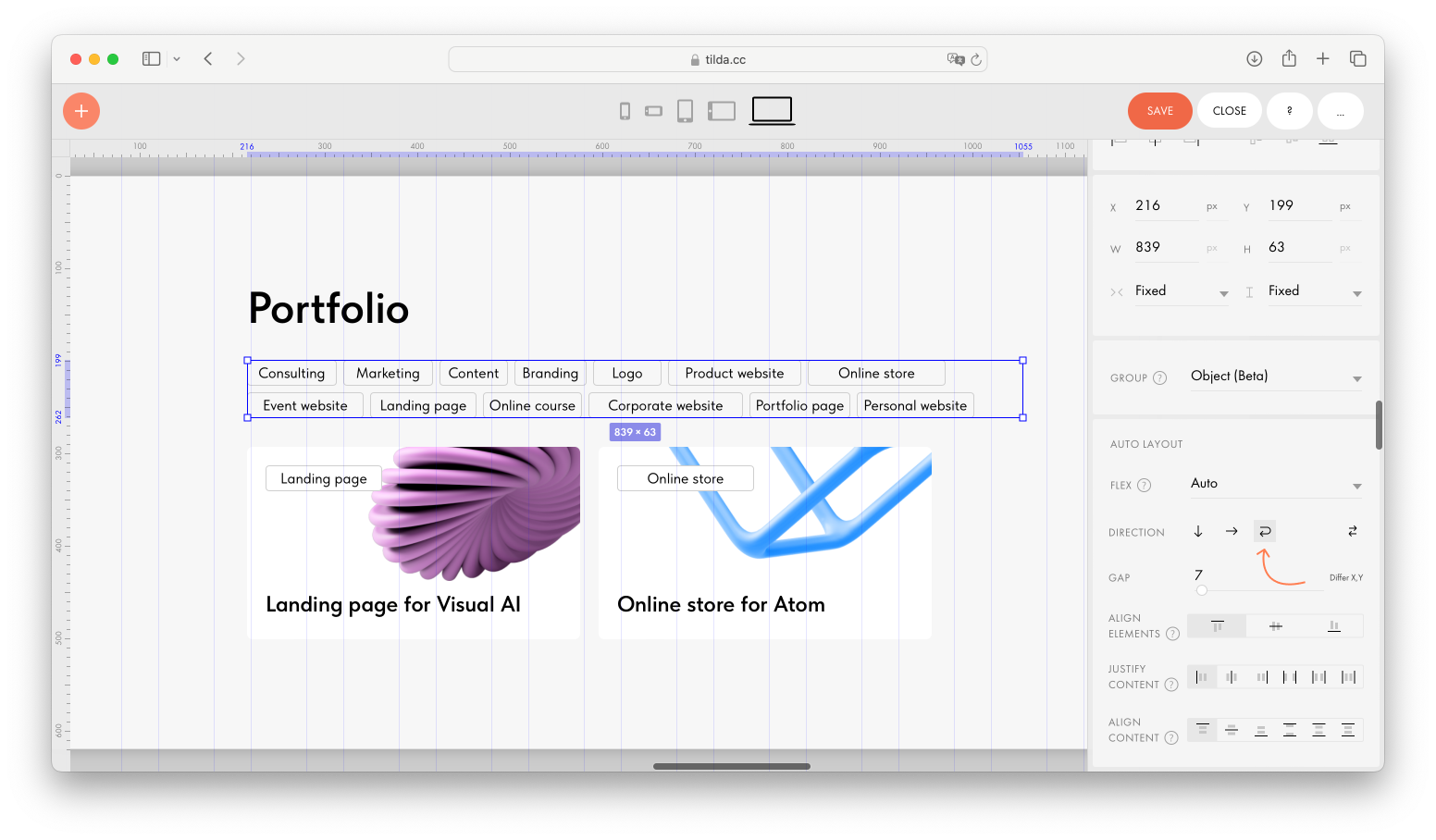
Task: Select the vertical direction arrow in Auto Layout
Action: (x=1198, y=531)
